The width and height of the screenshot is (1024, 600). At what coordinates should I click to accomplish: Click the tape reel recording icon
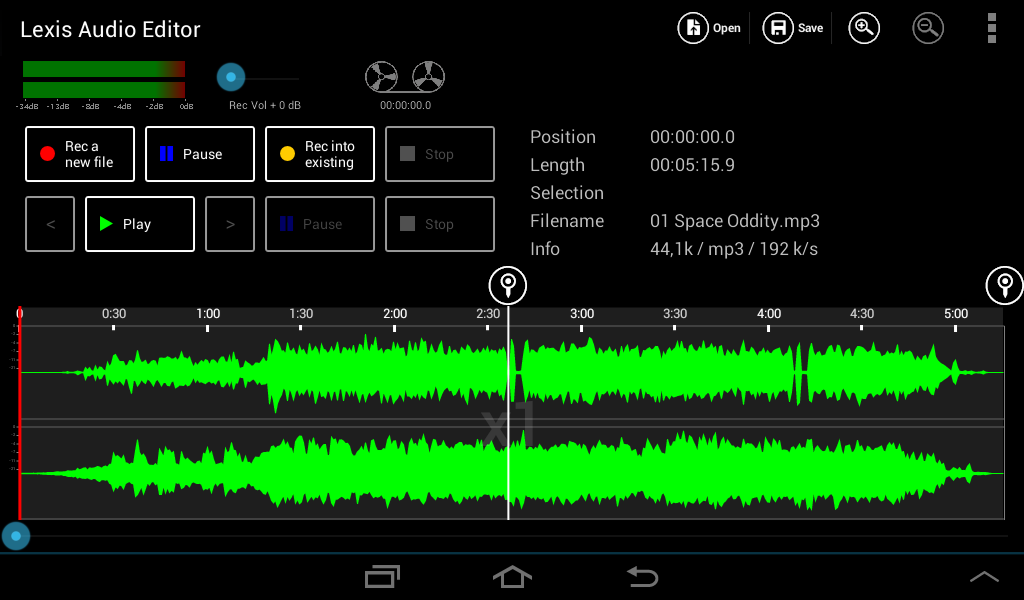pyautogui.click(x=405, y=77)
